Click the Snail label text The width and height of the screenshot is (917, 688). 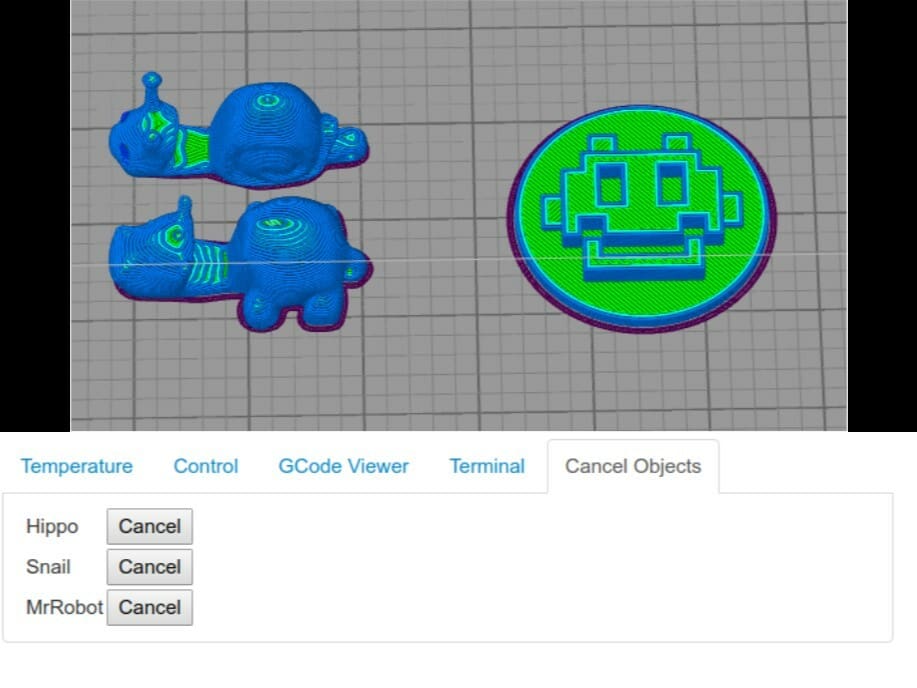pyautogui.click(x=49, y=567)
